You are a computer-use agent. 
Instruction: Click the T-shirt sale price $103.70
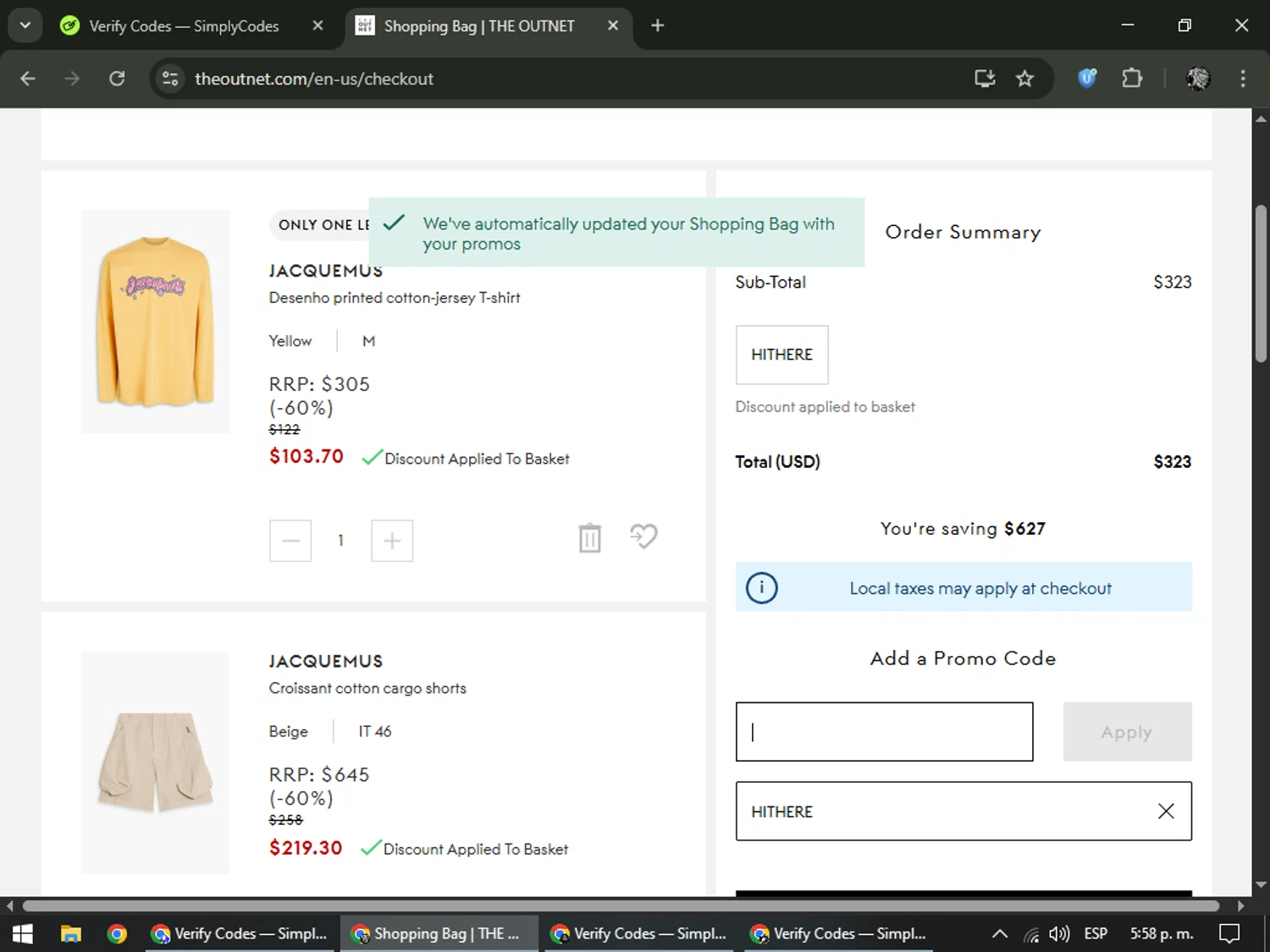306,456
